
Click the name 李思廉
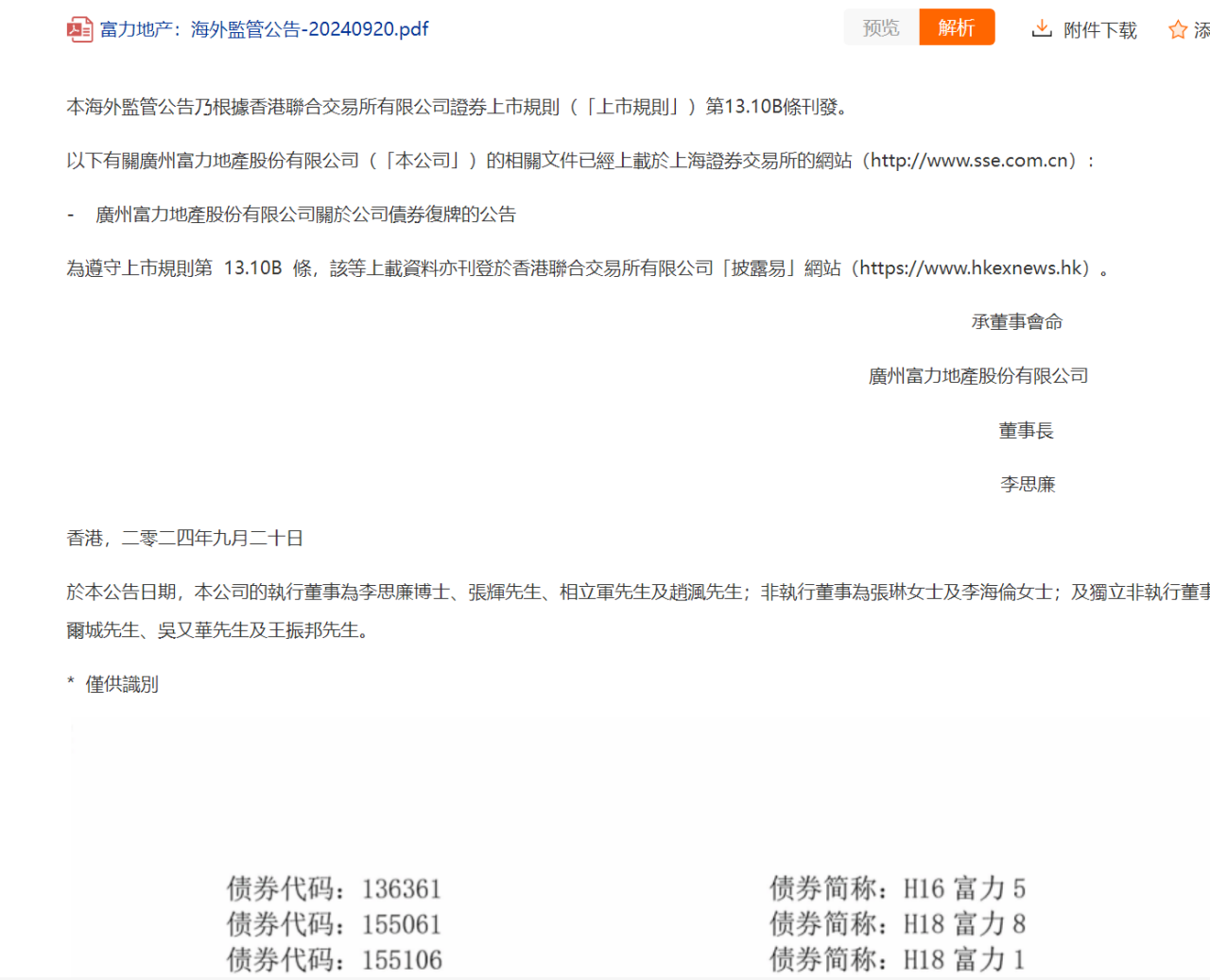coord(1028,485)
